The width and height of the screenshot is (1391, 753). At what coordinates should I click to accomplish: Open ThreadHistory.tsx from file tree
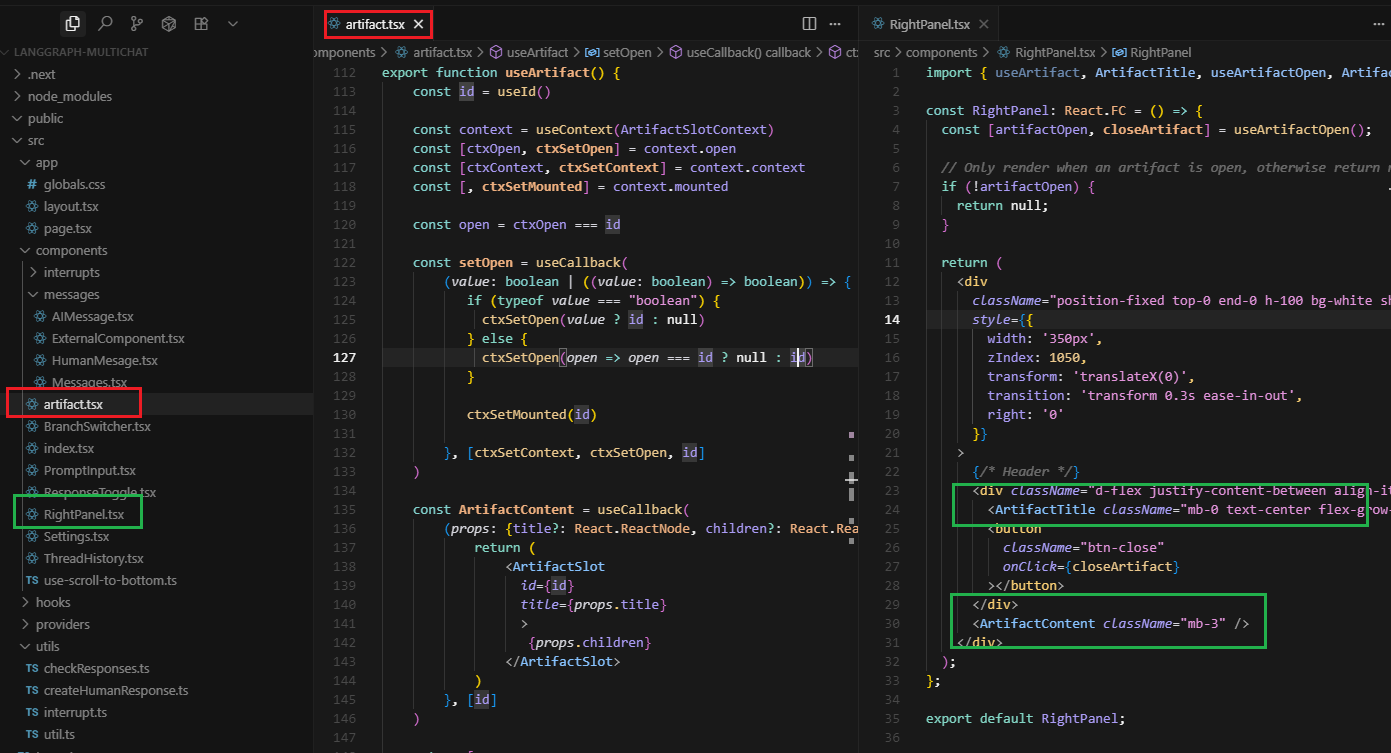point(93,558)
